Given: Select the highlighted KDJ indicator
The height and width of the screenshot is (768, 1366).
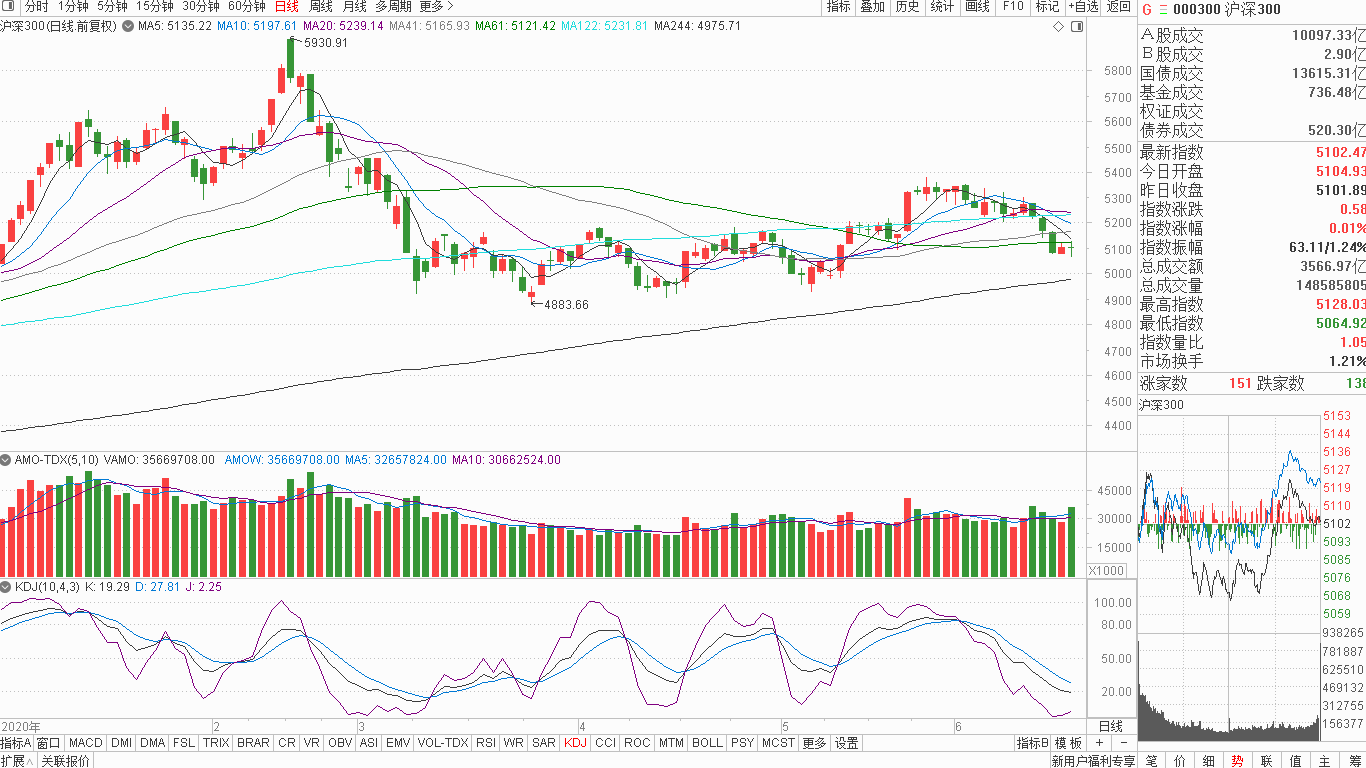Looking at the screenshot, I should pos(575,743).
